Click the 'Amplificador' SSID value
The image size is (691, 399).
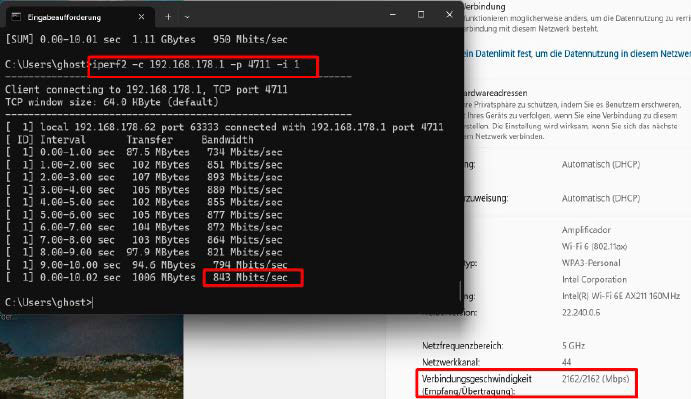coord(586,230)
